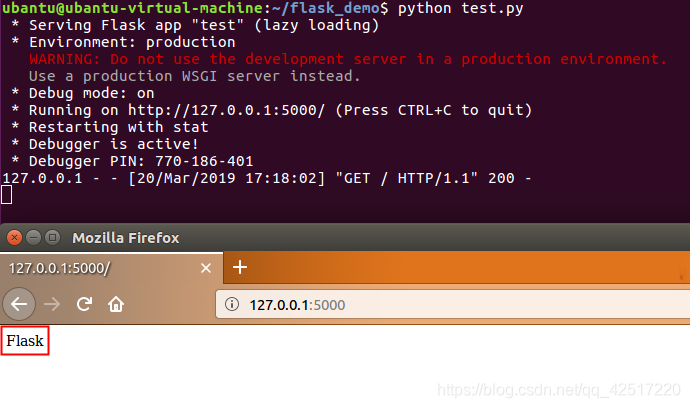Click "Debugger PIN: 770-186-401" line

[x=141, y=161]
